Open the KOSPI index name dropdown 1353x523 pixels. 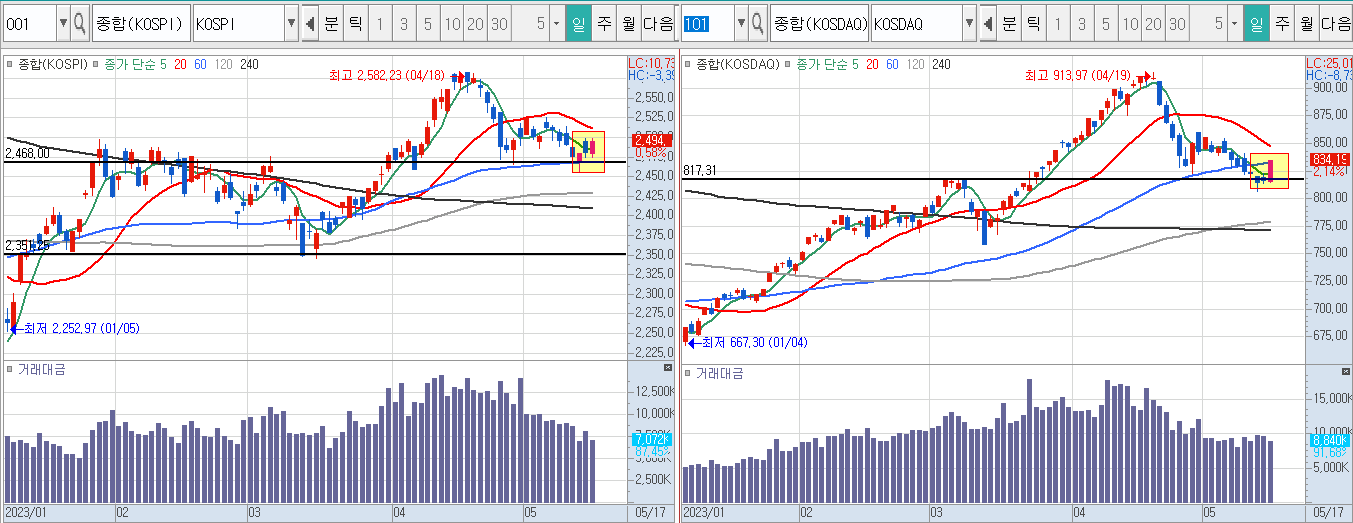pos(291,22)
